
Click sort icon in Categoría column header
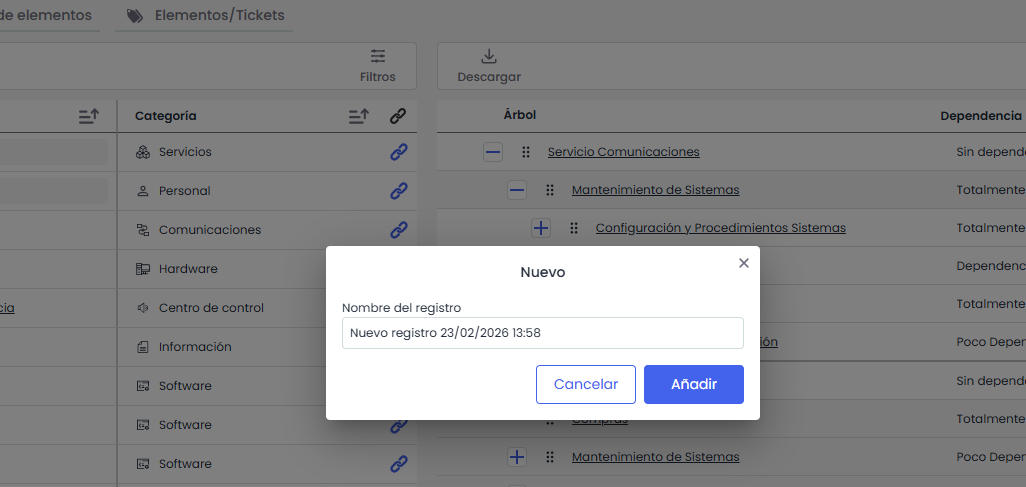[359, 116]
